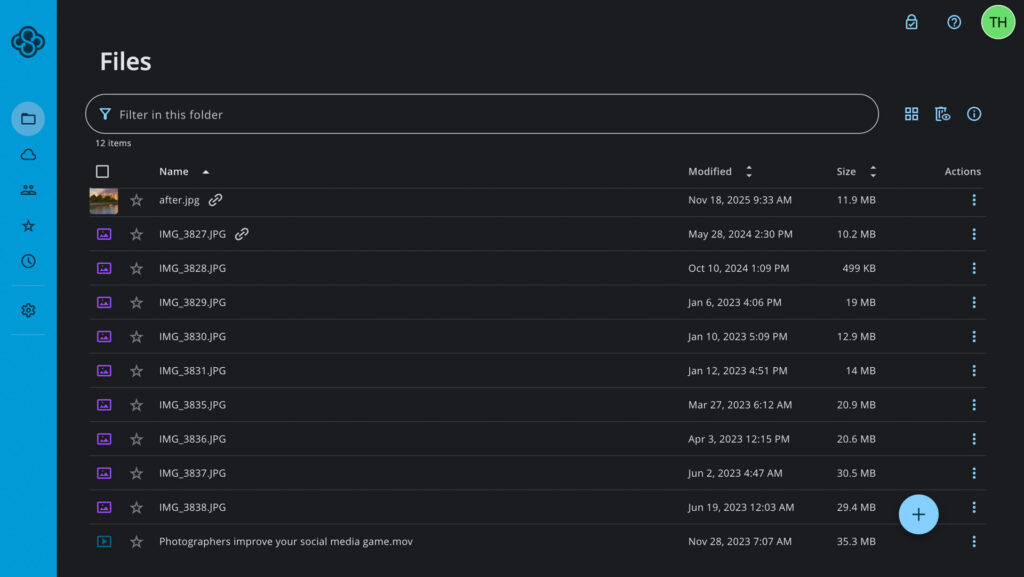The width and height of the screenshot is (1024, 577).
Task: Toggle the select-all checkbox in the header
Action: tap(103, 171)
